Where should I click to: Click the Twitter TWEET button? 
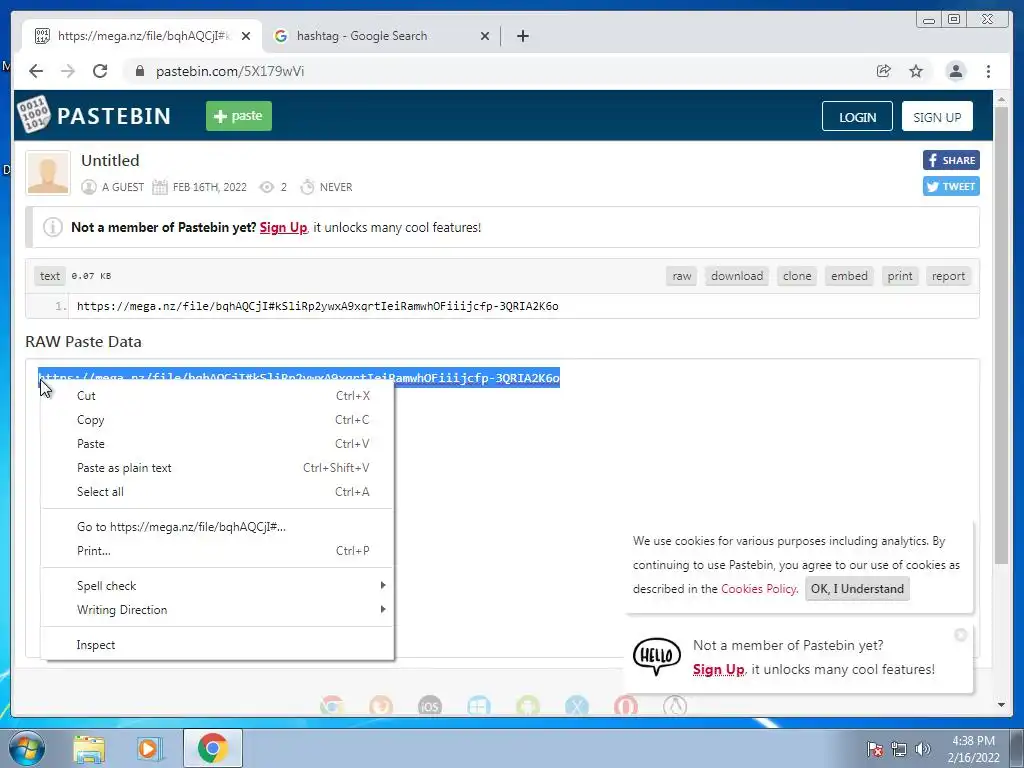[x=951, y=186]
